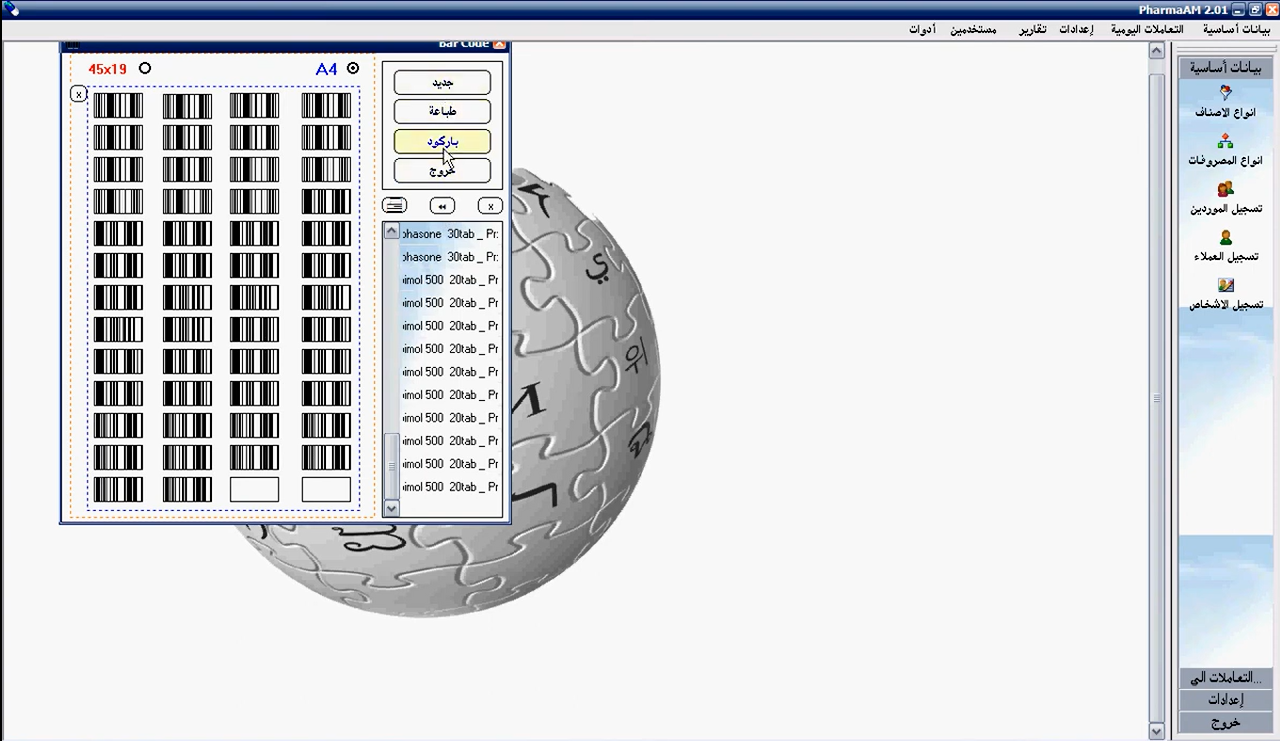1280x741 pixels.
Task: Expand the إعدادات sidebar section
Action: pos(1225,700)
